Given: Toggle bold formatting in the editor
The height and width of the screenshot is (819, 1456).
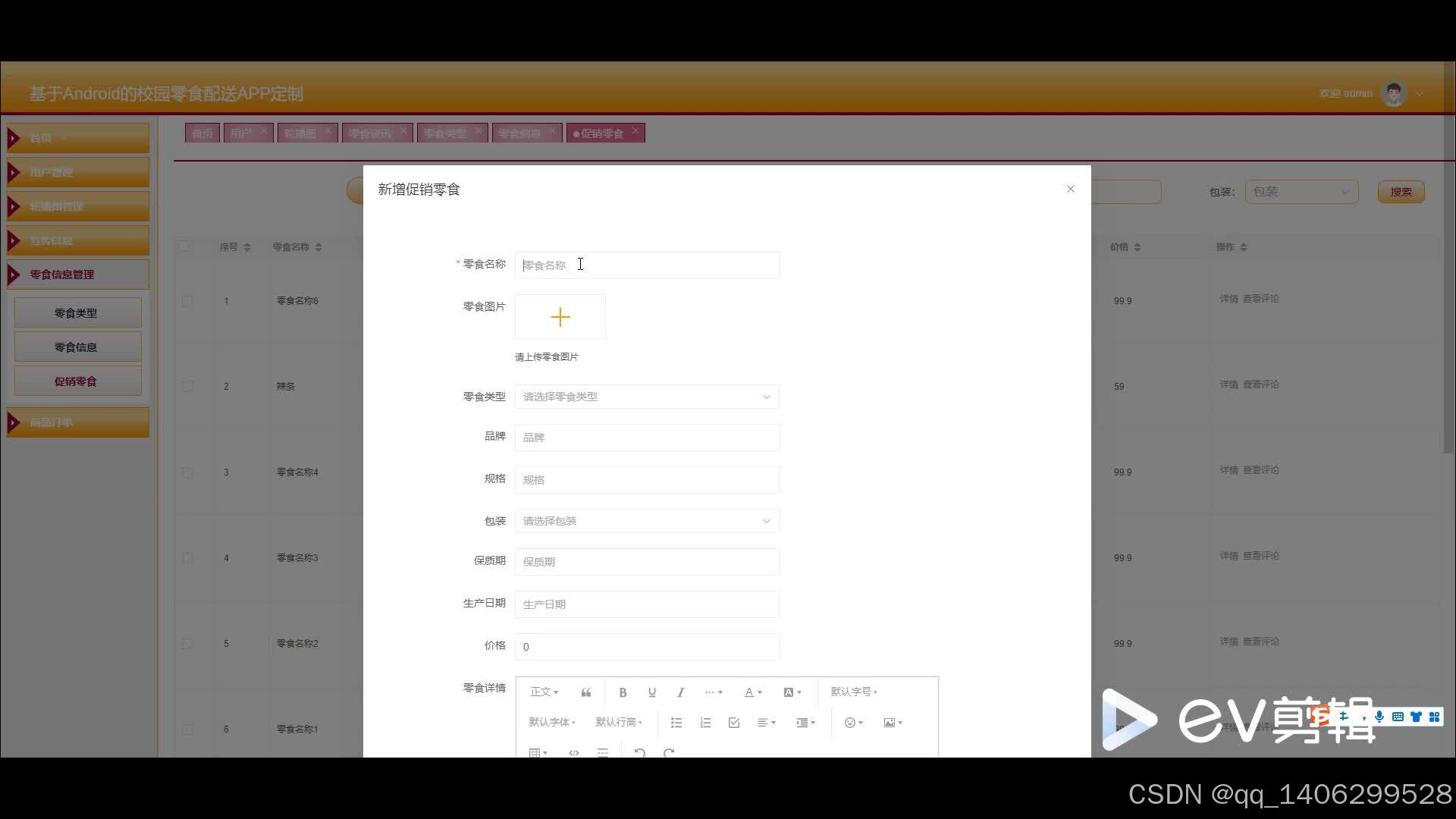Looking at the screenshot, I should point(623,692).
